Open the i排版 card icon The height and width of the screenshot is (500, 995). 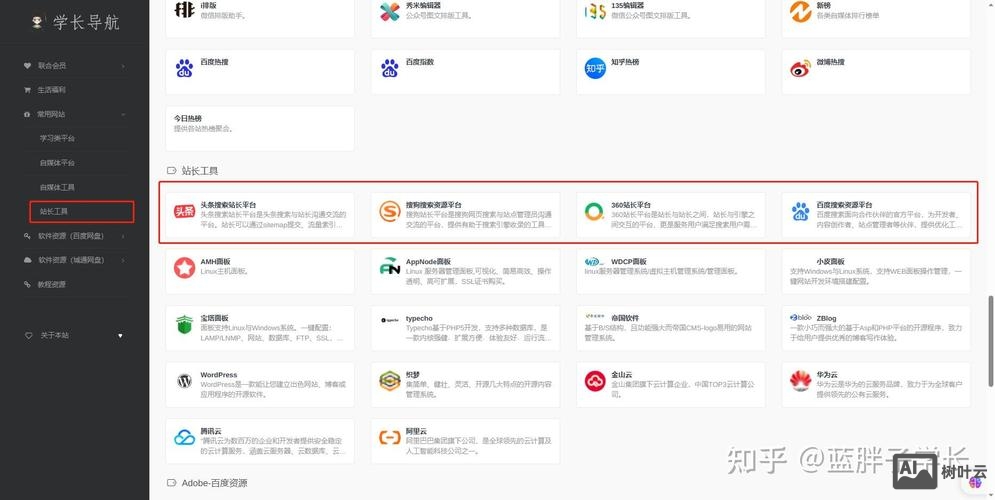pos(184,11)
